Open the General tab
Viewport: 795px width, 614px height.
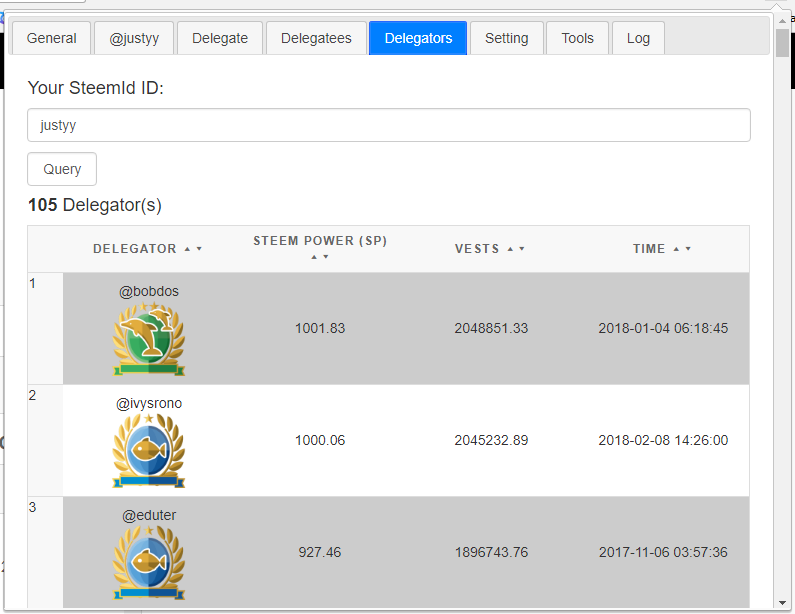point(51,38)
